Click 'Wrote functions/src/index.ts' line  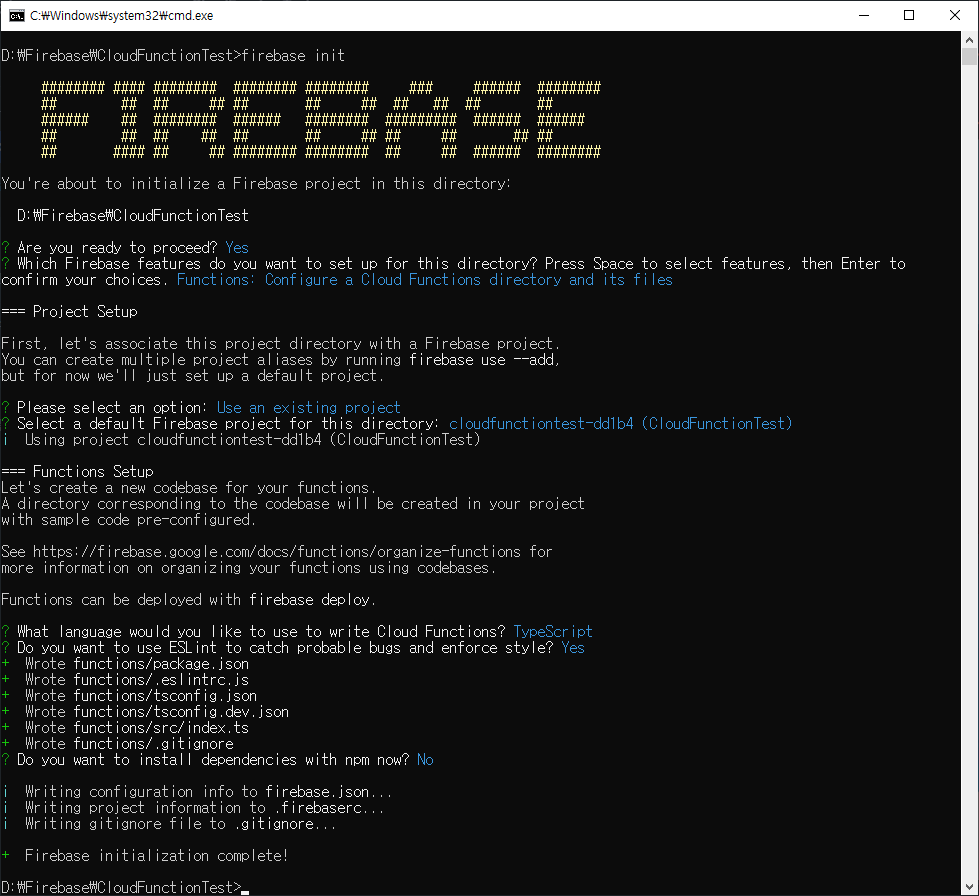click(x=125, y=727)
